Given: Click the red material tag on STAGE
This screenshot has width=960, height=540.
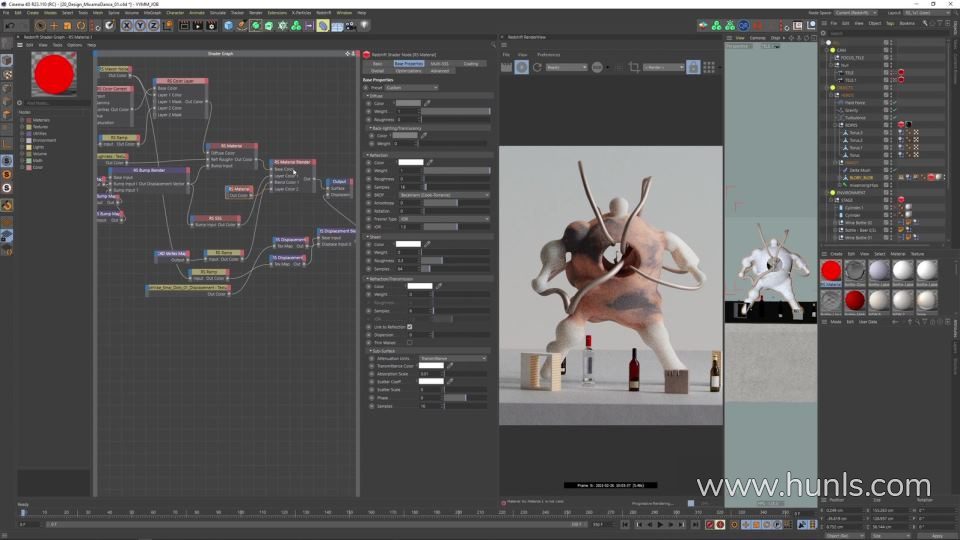Looking at the screenshot, I should (x=901, y=200).
